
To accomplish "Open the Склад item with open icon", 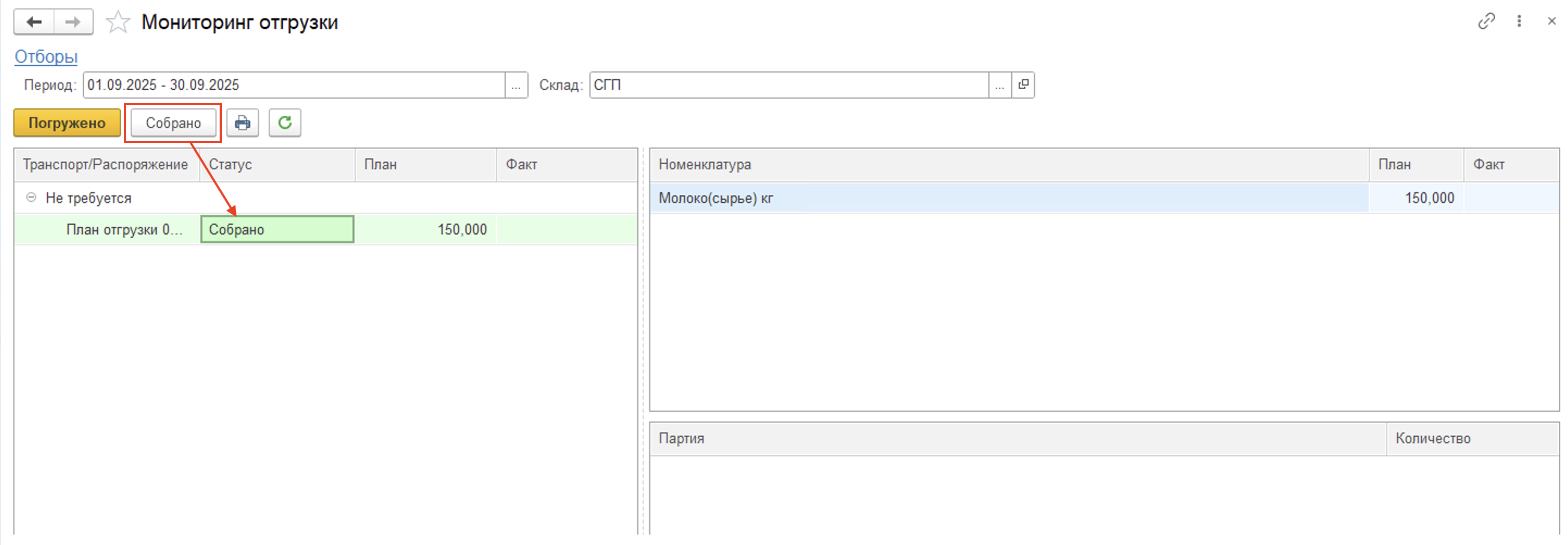I will point(1023,85).
